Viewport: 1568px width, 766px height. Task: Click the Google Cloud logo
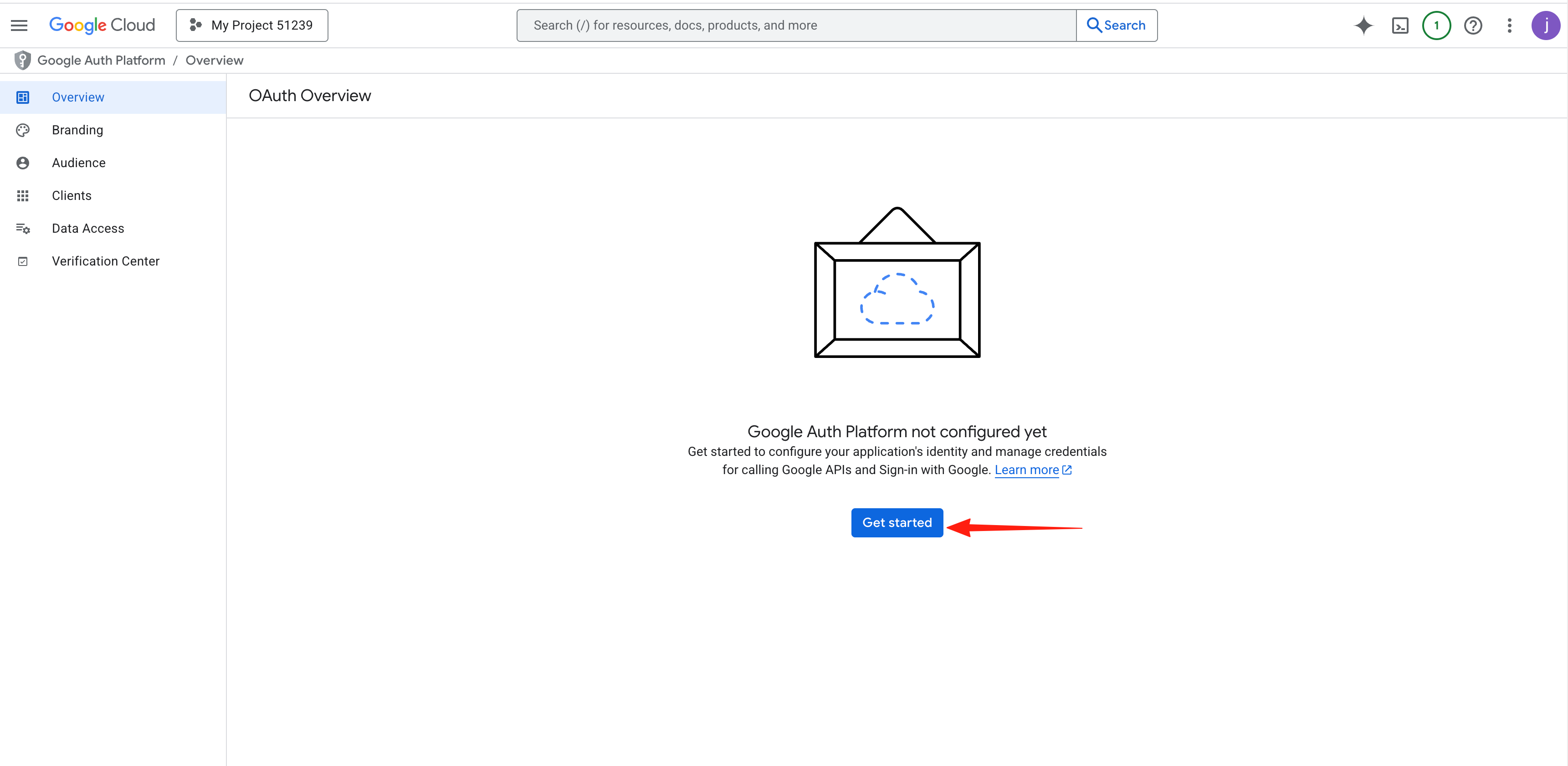pyautogui.click(x=102, y=26)
